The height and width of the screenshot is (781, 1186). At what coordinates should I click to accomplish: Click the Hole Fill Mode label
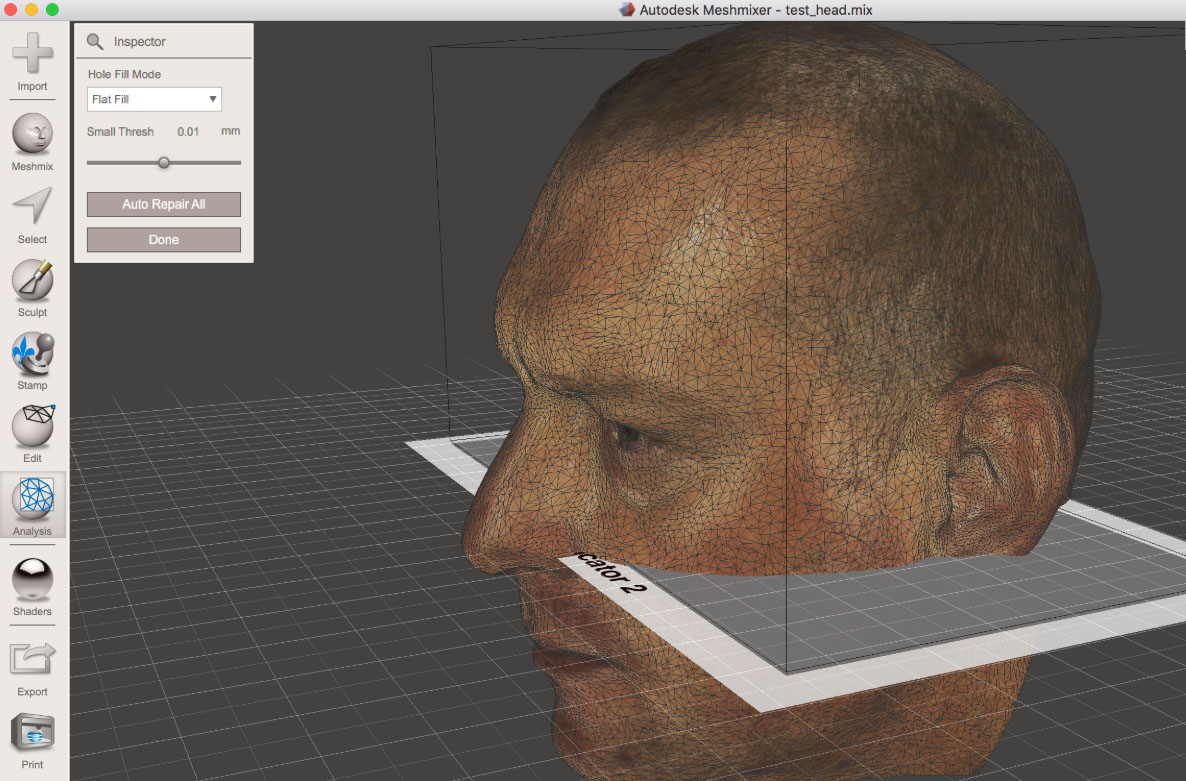click(x=124, y=74)
